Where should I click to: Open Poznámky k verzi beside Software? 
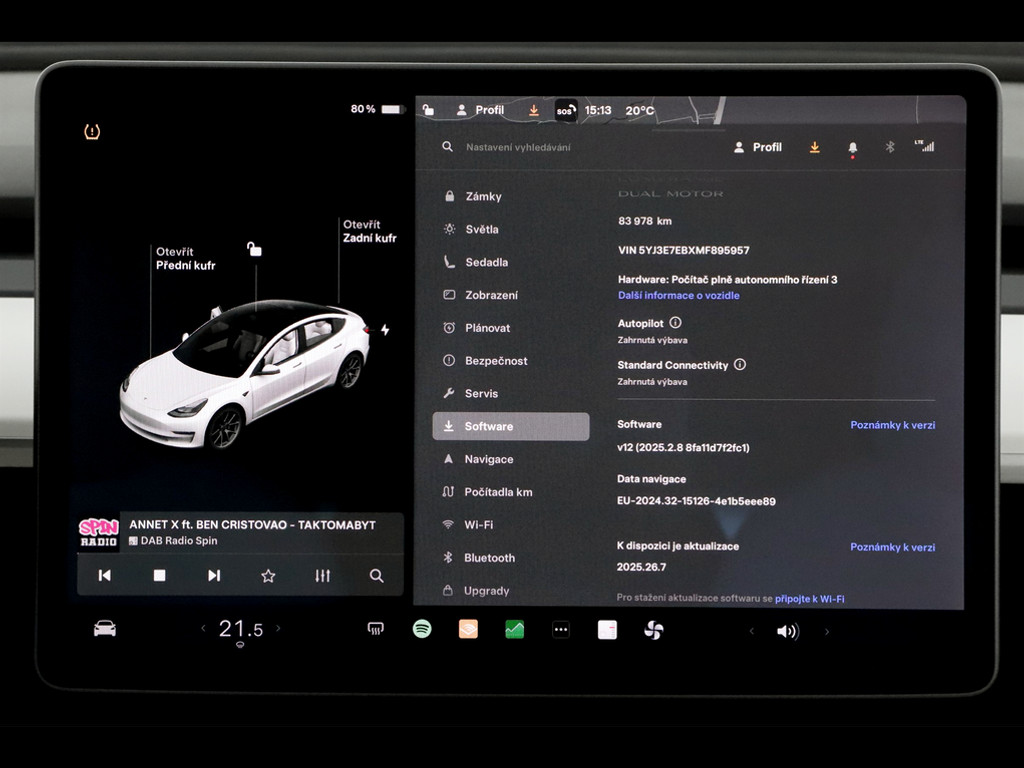coord(892,424)
